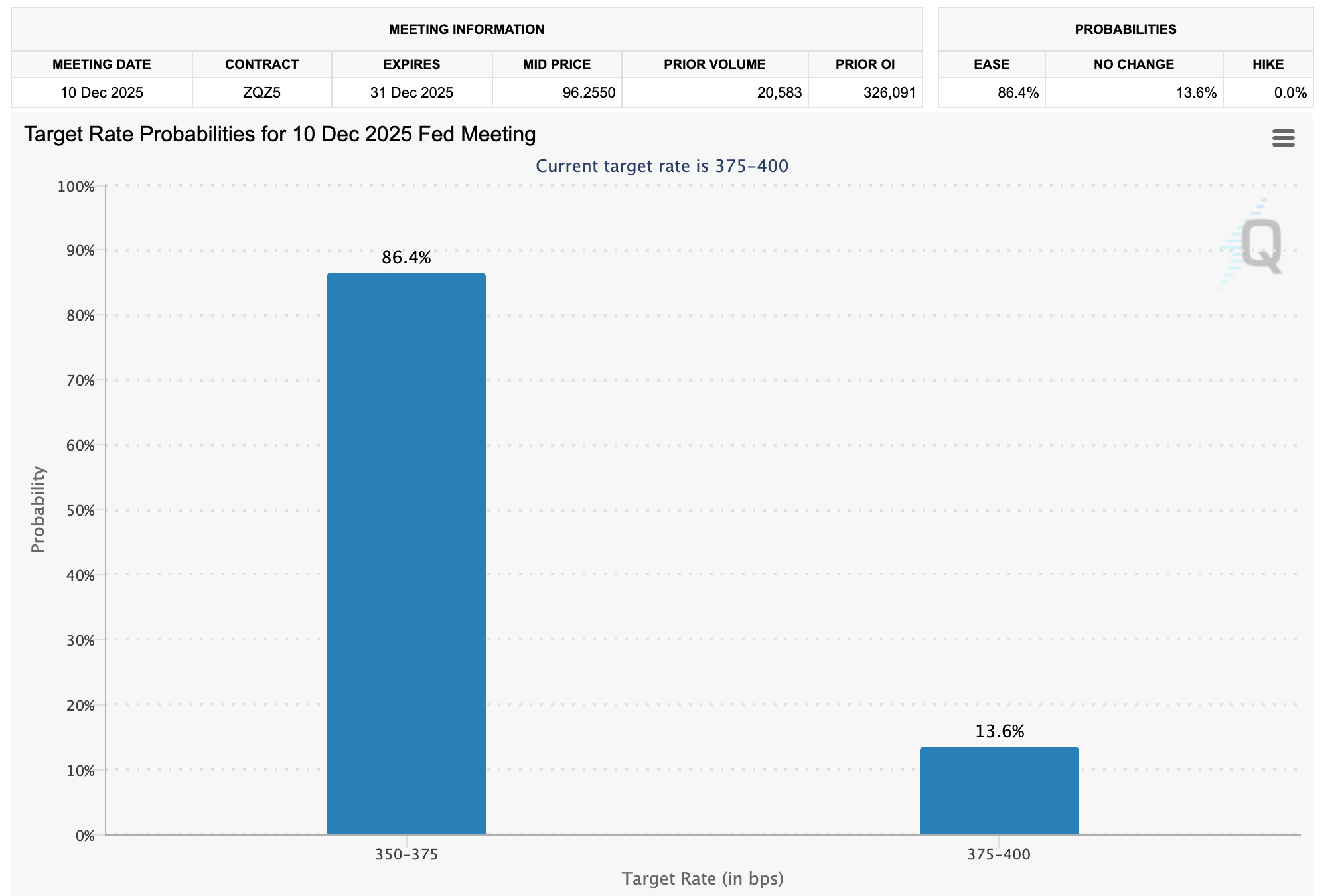Click the 10 Dec 2025 date cell
1342x896 pixels.
pyautogui.click(x=102, y=92)
